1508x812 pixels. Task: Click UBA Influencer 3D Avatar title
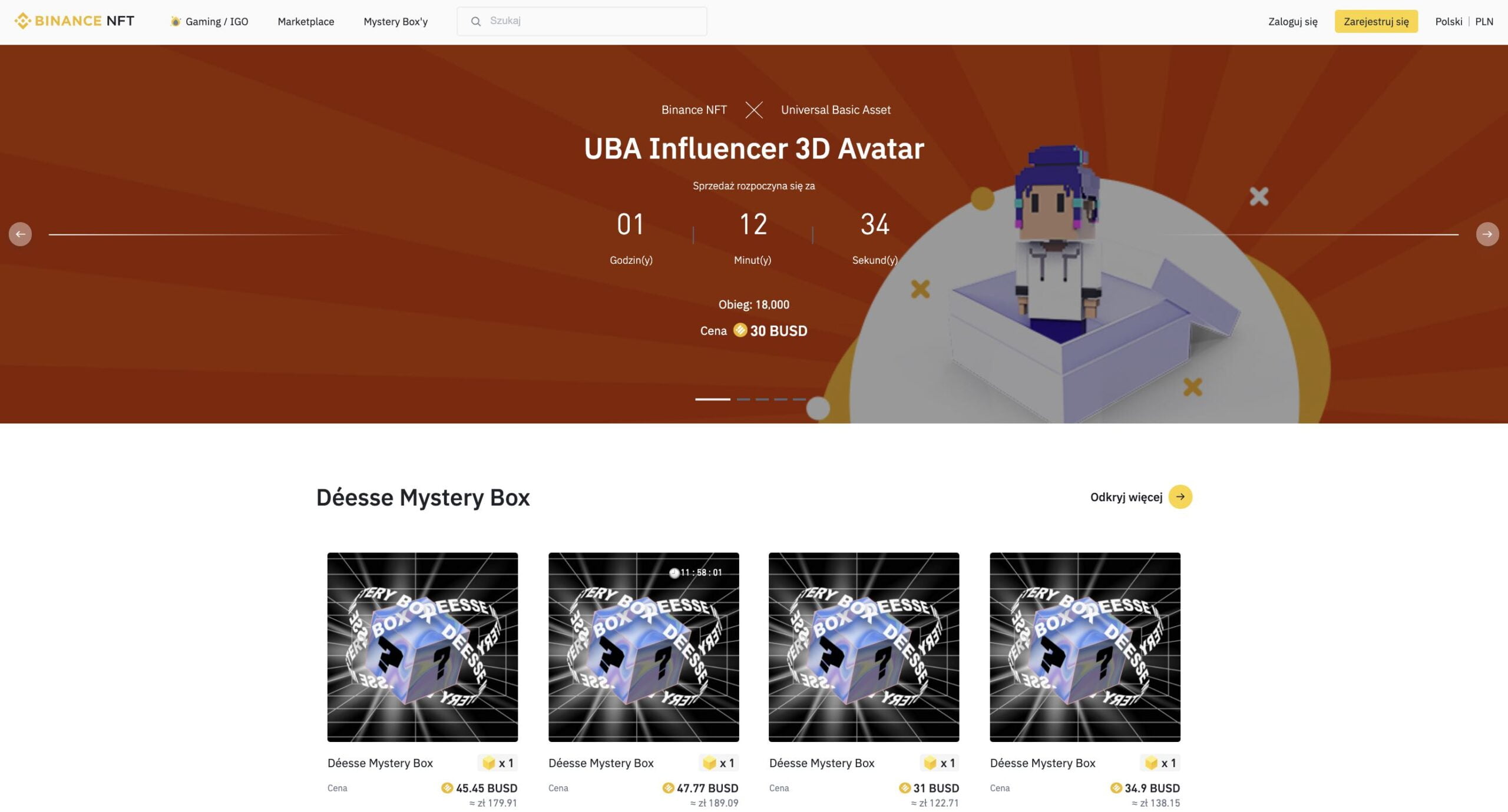[754, 148]
